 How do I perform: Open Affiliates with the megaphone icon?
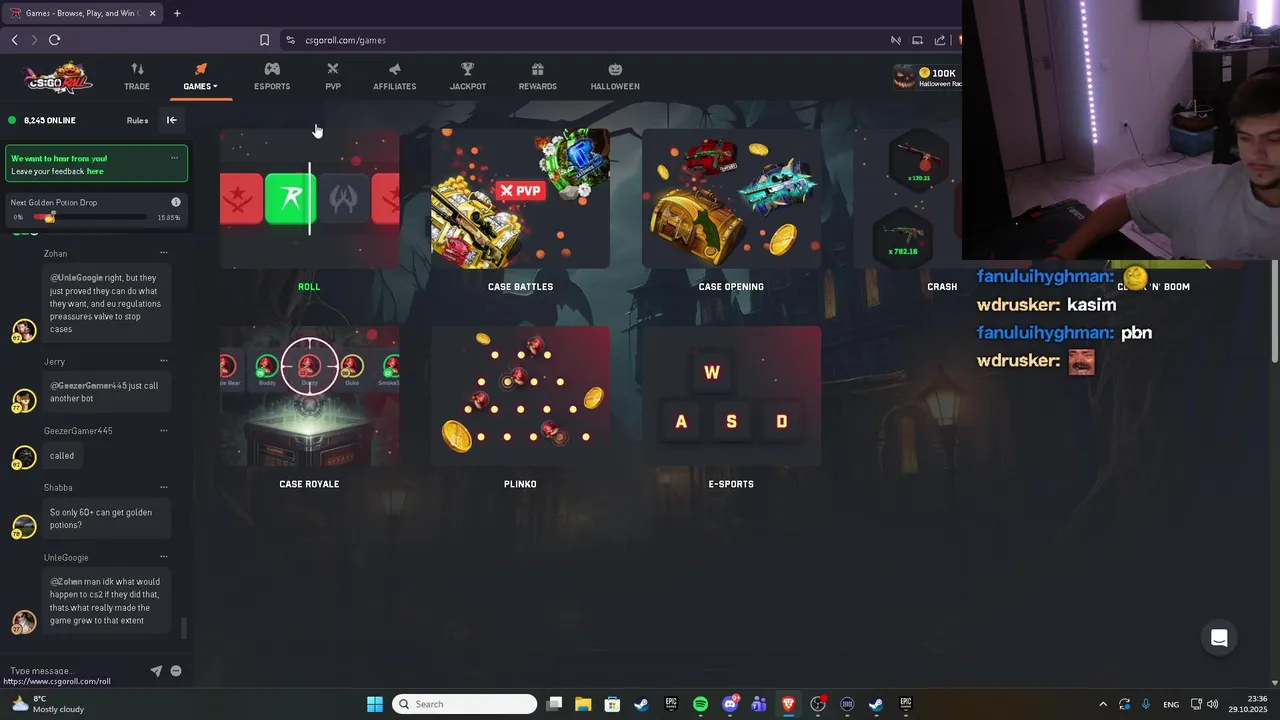394,77
